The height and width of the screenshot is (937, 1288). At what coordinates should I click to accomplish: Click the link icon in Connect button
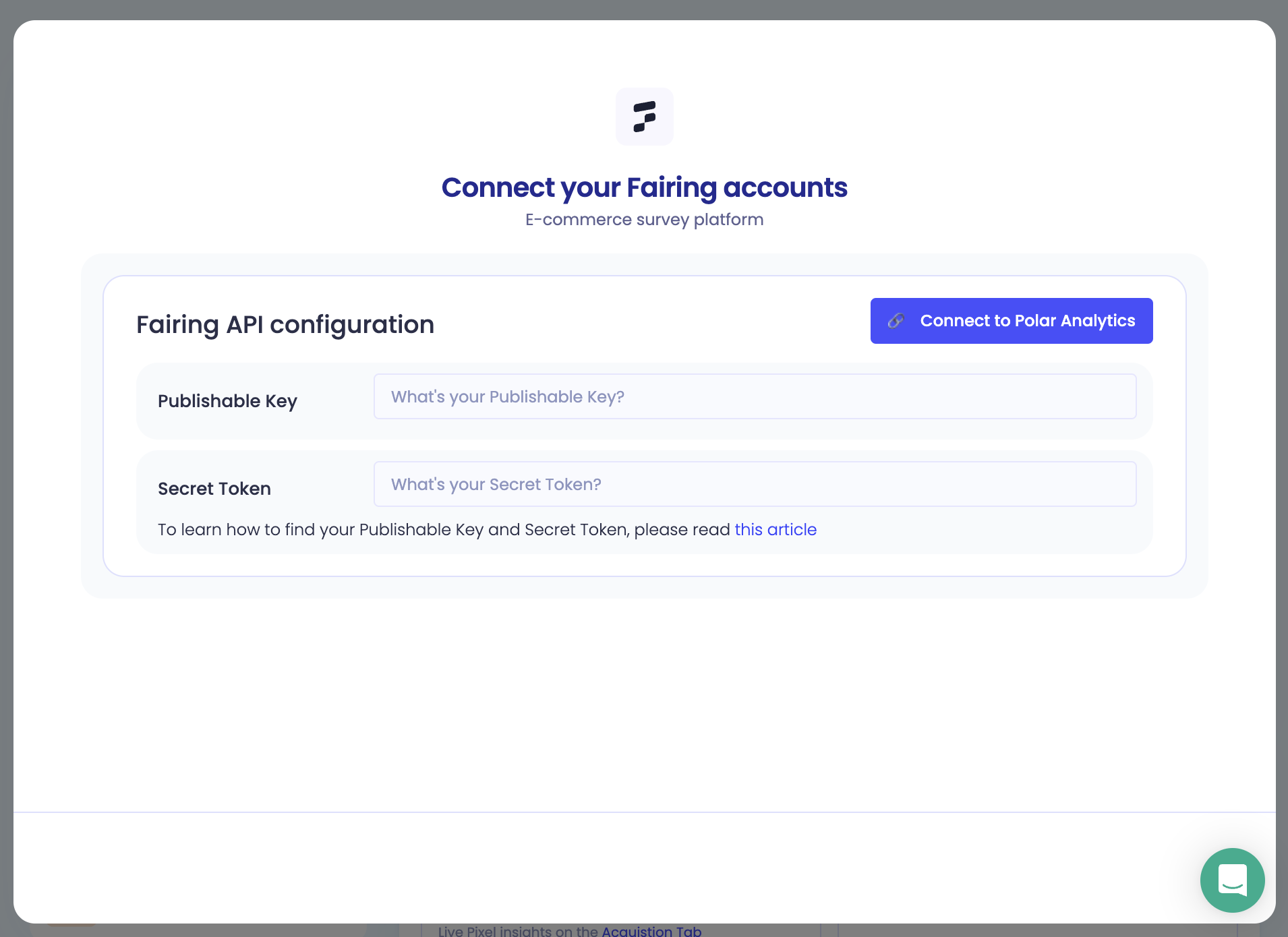tap(896, 321)
